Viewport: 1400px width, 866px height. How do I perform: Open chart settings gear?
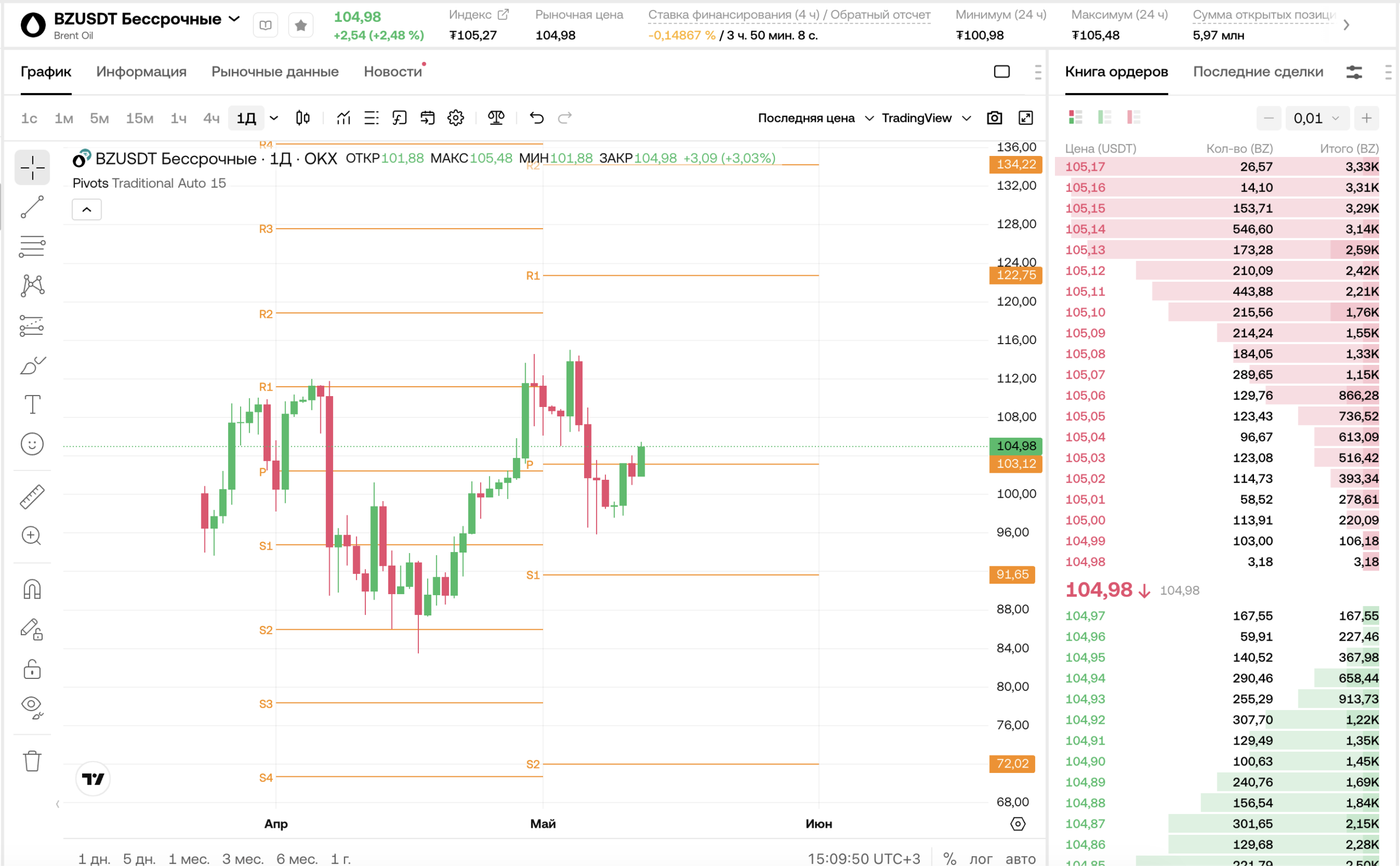(x=456, y=118)
